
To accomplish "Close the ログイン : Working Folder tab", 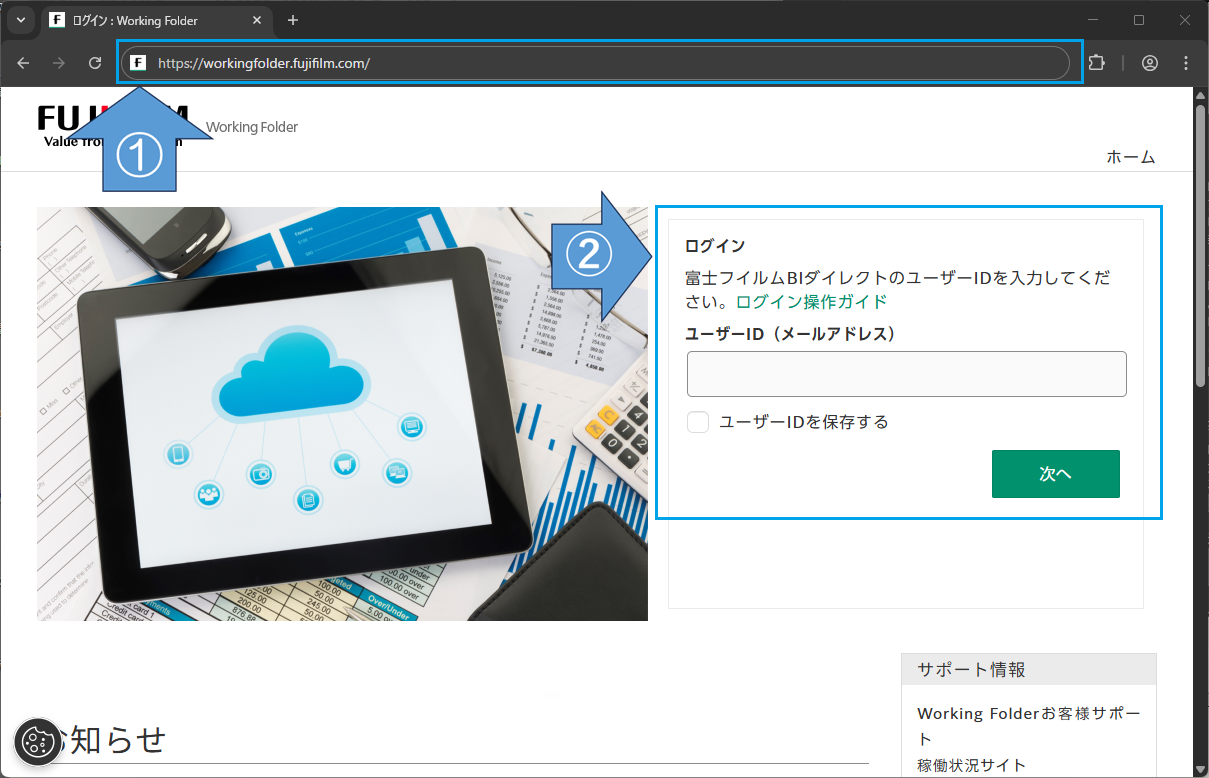I will point(257,20).
